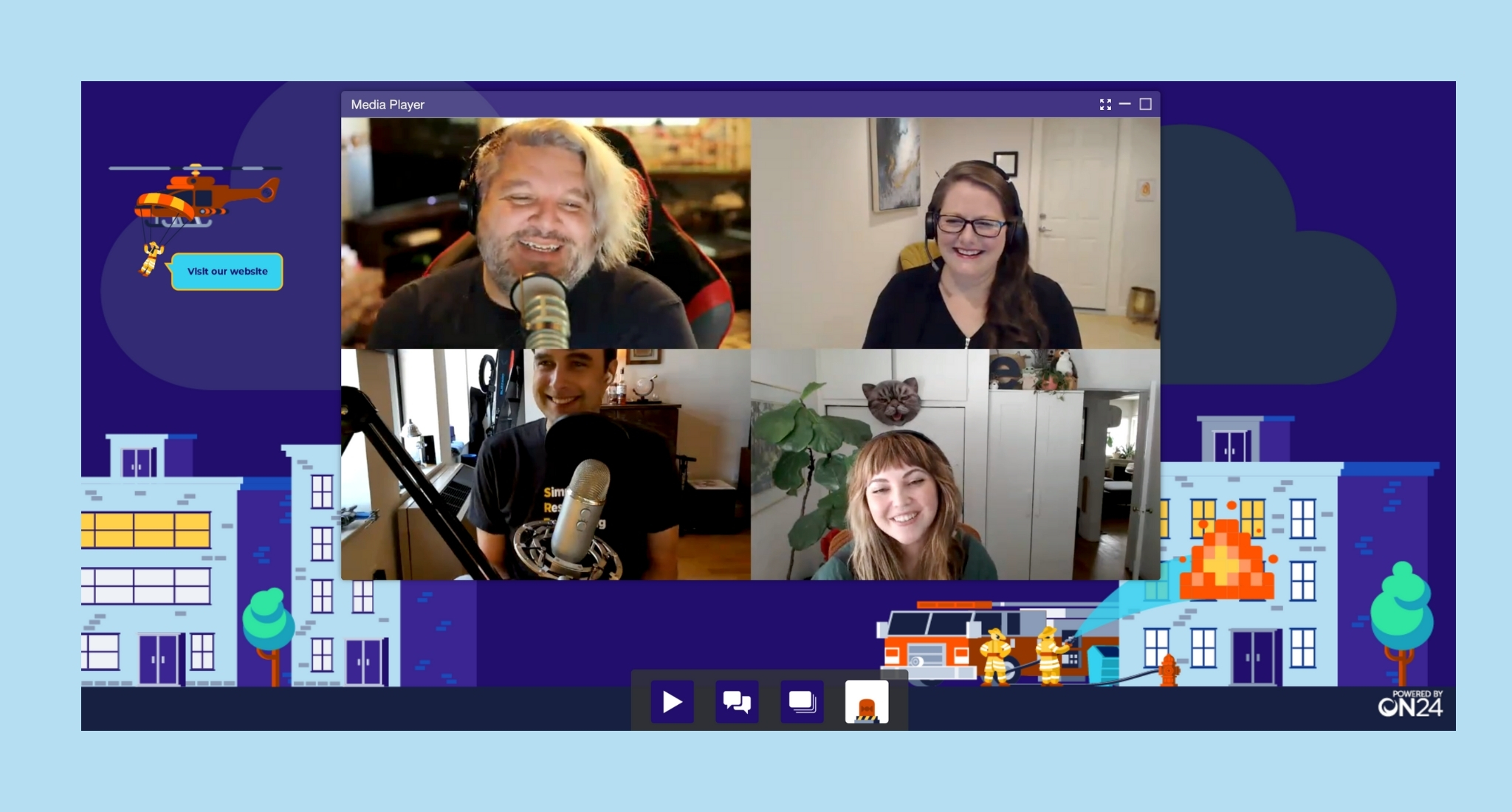The image size is (1512, 812).
Task: Click the firefighter spraying water hose
Action: 1050,653
